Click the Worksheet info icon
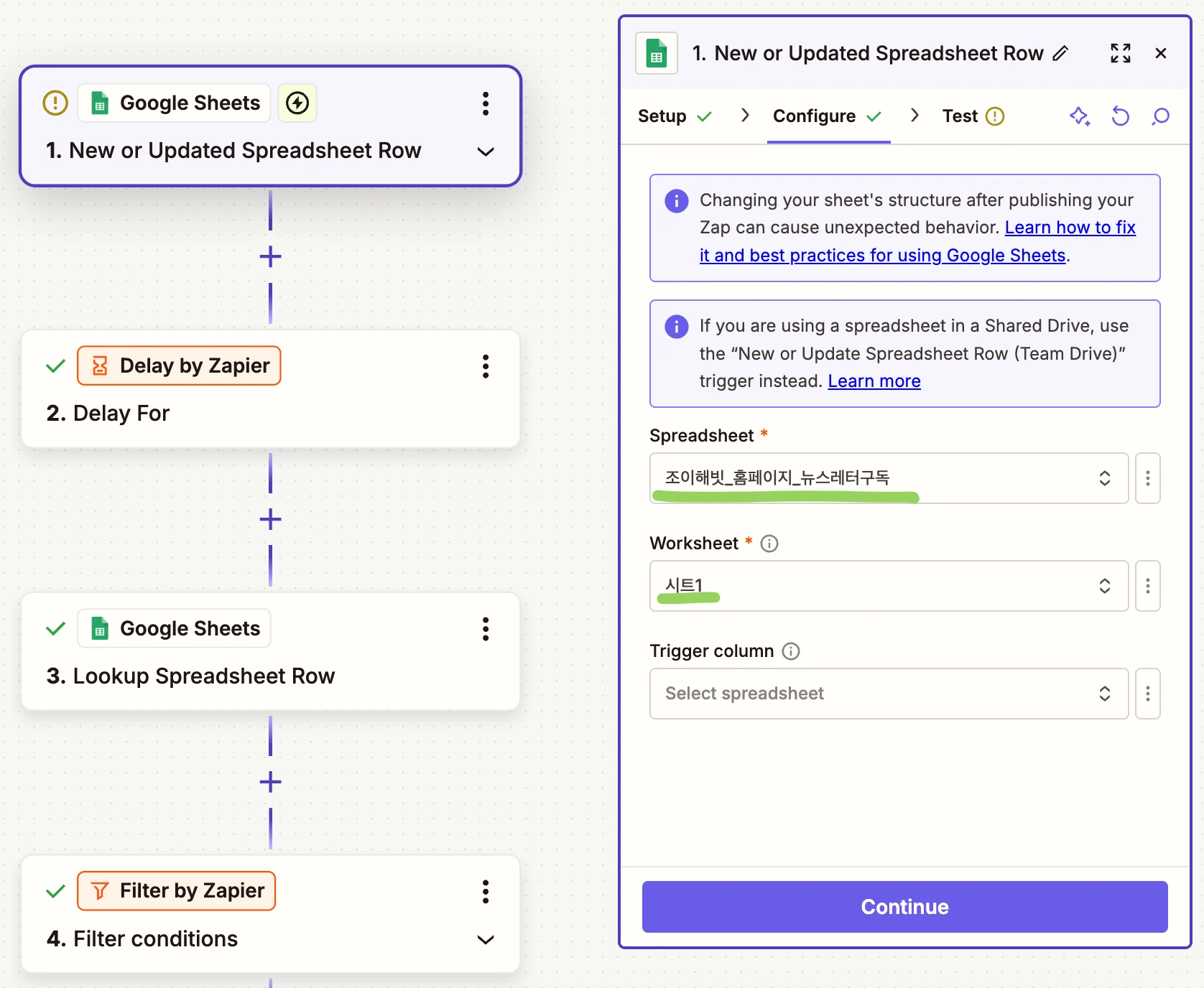This screenshot has width=1204, height=988. [x=769, y=544]
